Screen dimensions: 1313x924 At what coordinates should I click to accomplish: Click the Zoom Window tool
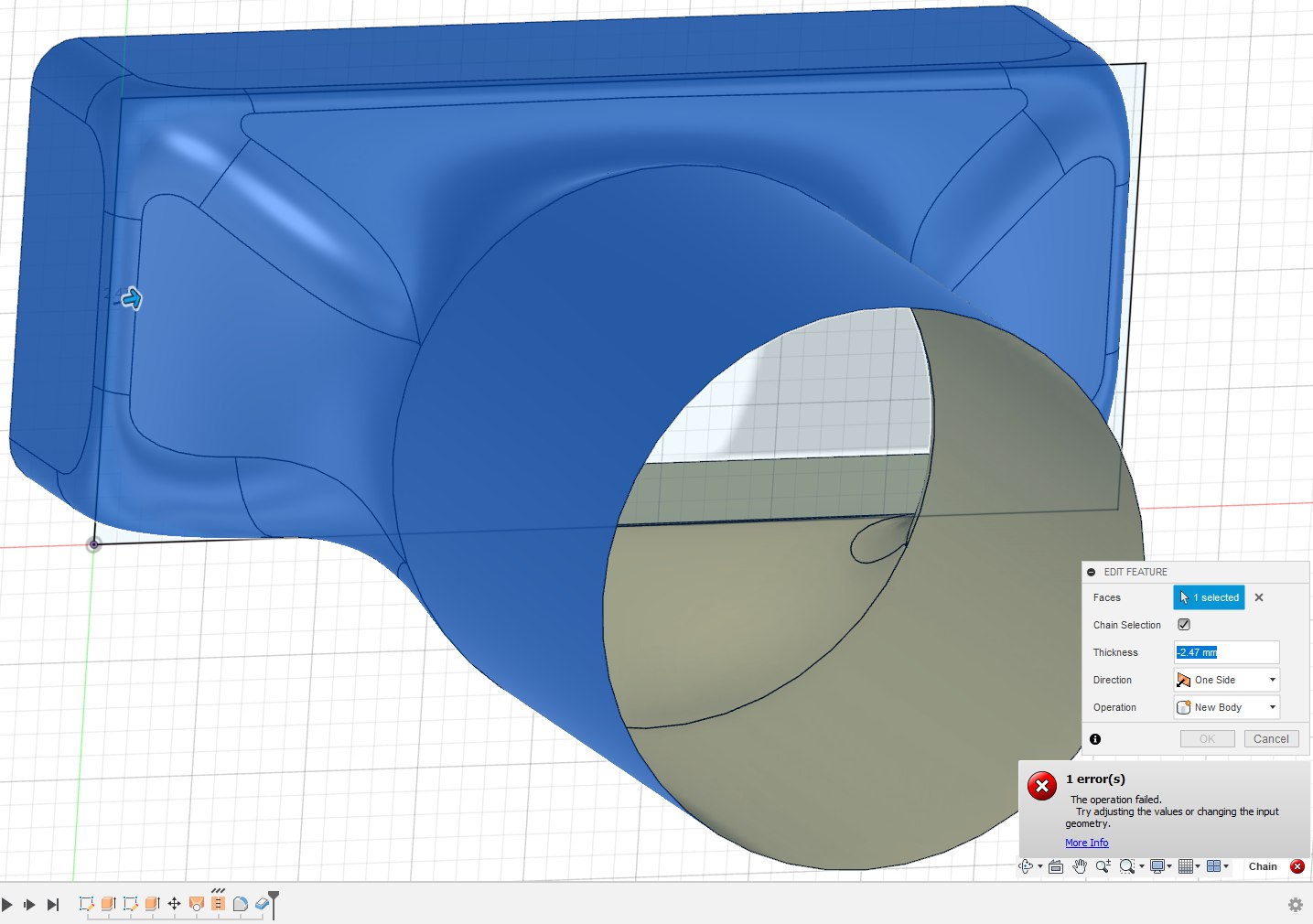click(1127, 866)
